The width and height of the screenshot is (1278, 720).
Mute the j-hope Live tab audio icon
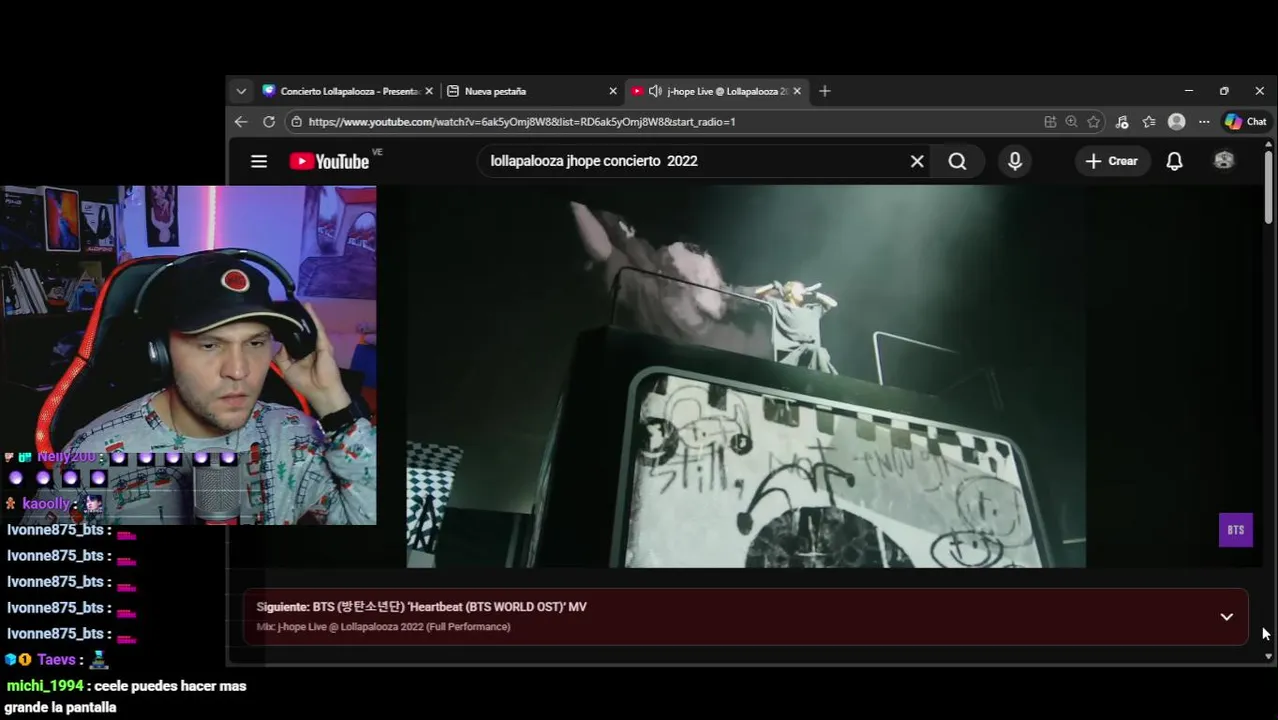(655, 91)
